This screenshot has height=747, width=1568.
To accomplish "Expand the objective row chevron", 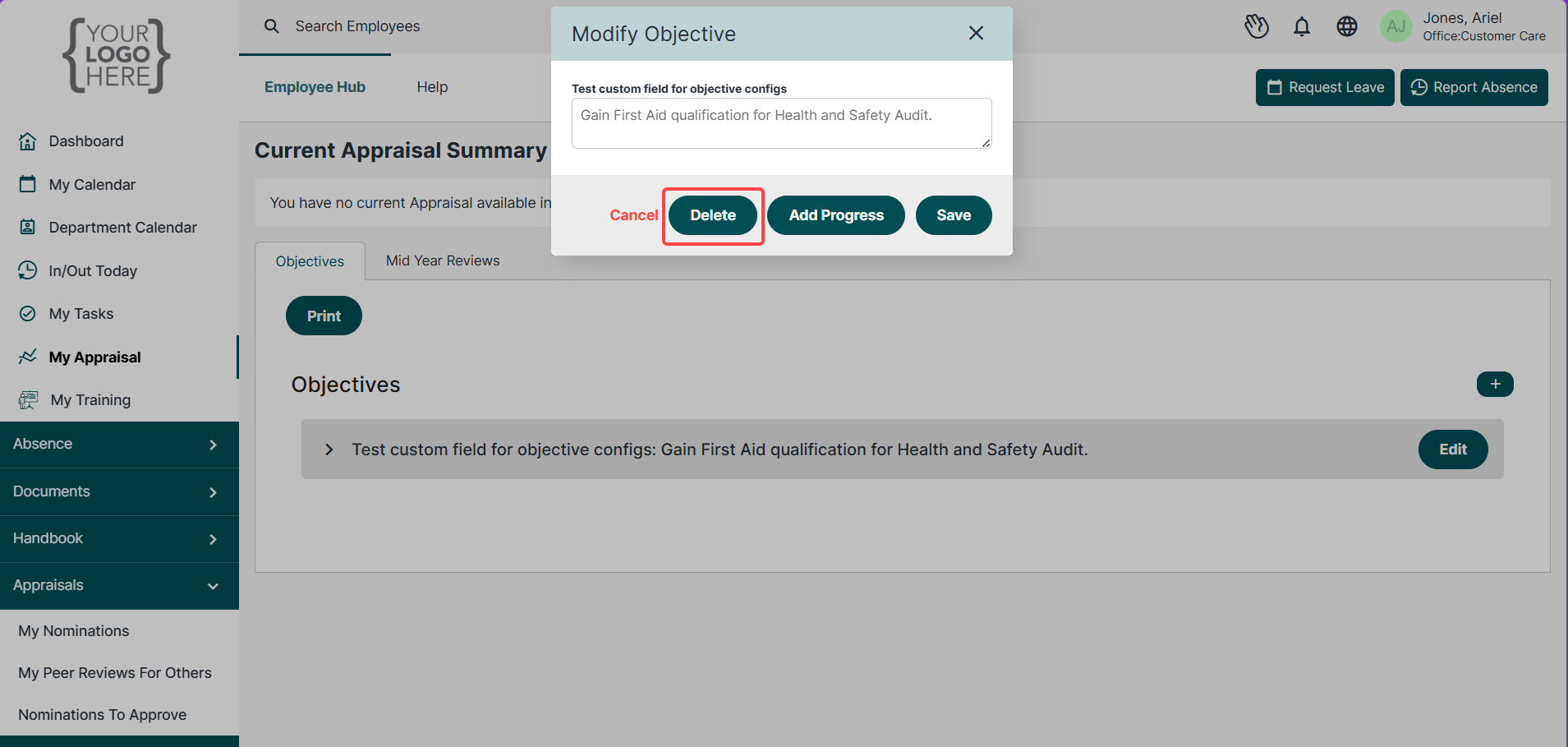I will click(329, 450).
